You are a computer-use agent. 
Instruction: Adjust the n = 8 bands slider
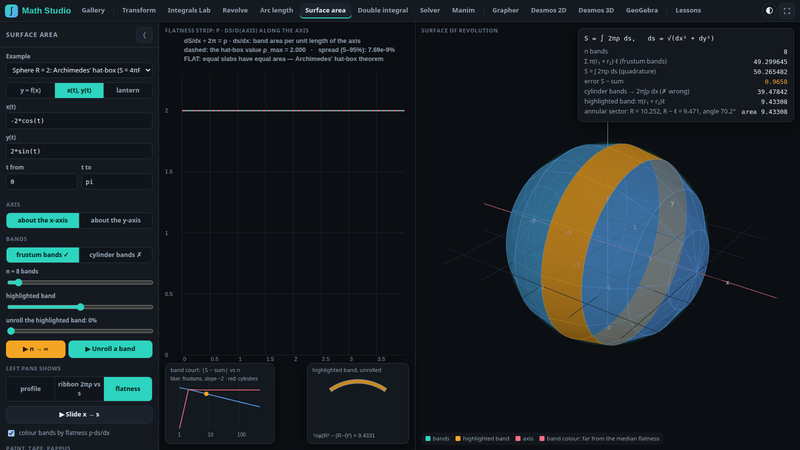pyautogui.click(x=79, y=282)
